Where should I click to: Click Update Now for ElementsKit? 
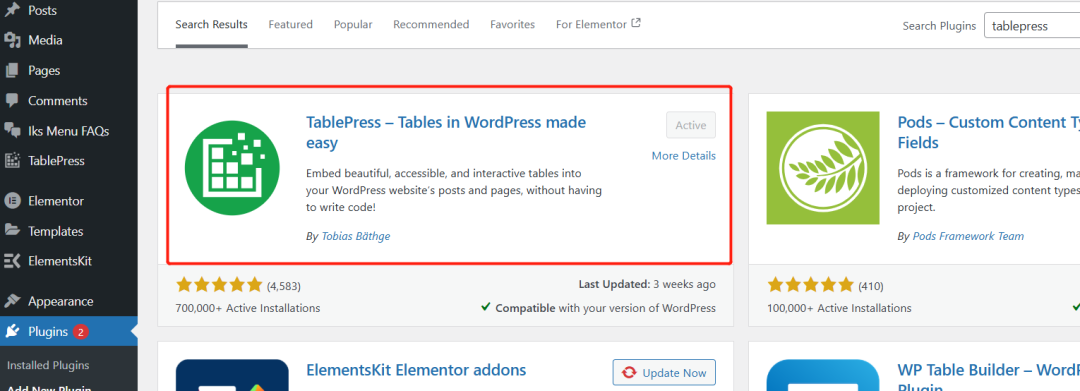pyautogui.click(x=664, y=373)
